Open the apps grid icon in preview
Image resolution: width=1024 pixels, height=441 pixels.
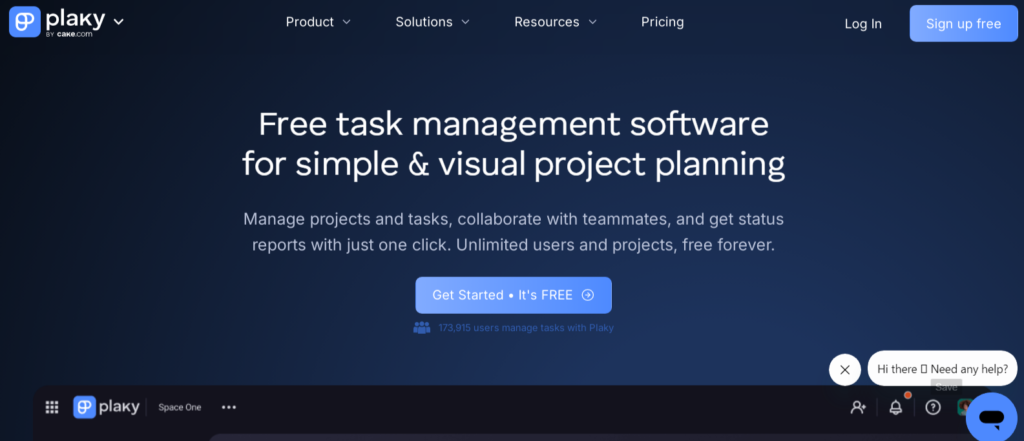point(52,408)
